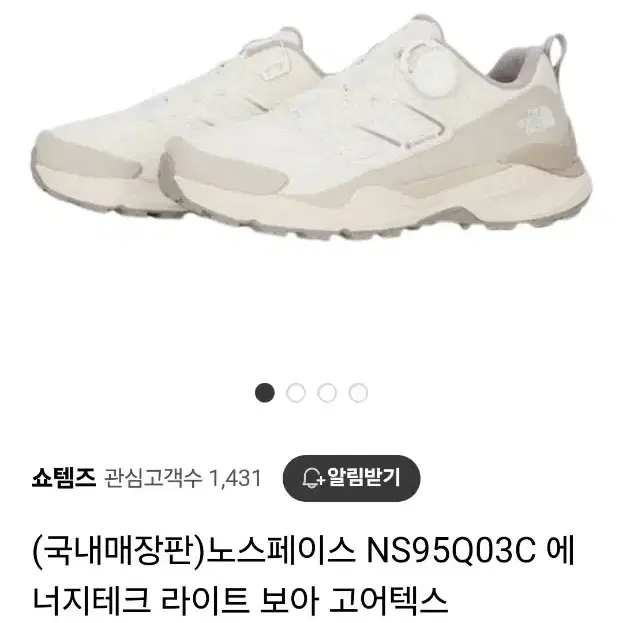Switch to the third image dot
623x623 pixels.
[x=327, y=393]
